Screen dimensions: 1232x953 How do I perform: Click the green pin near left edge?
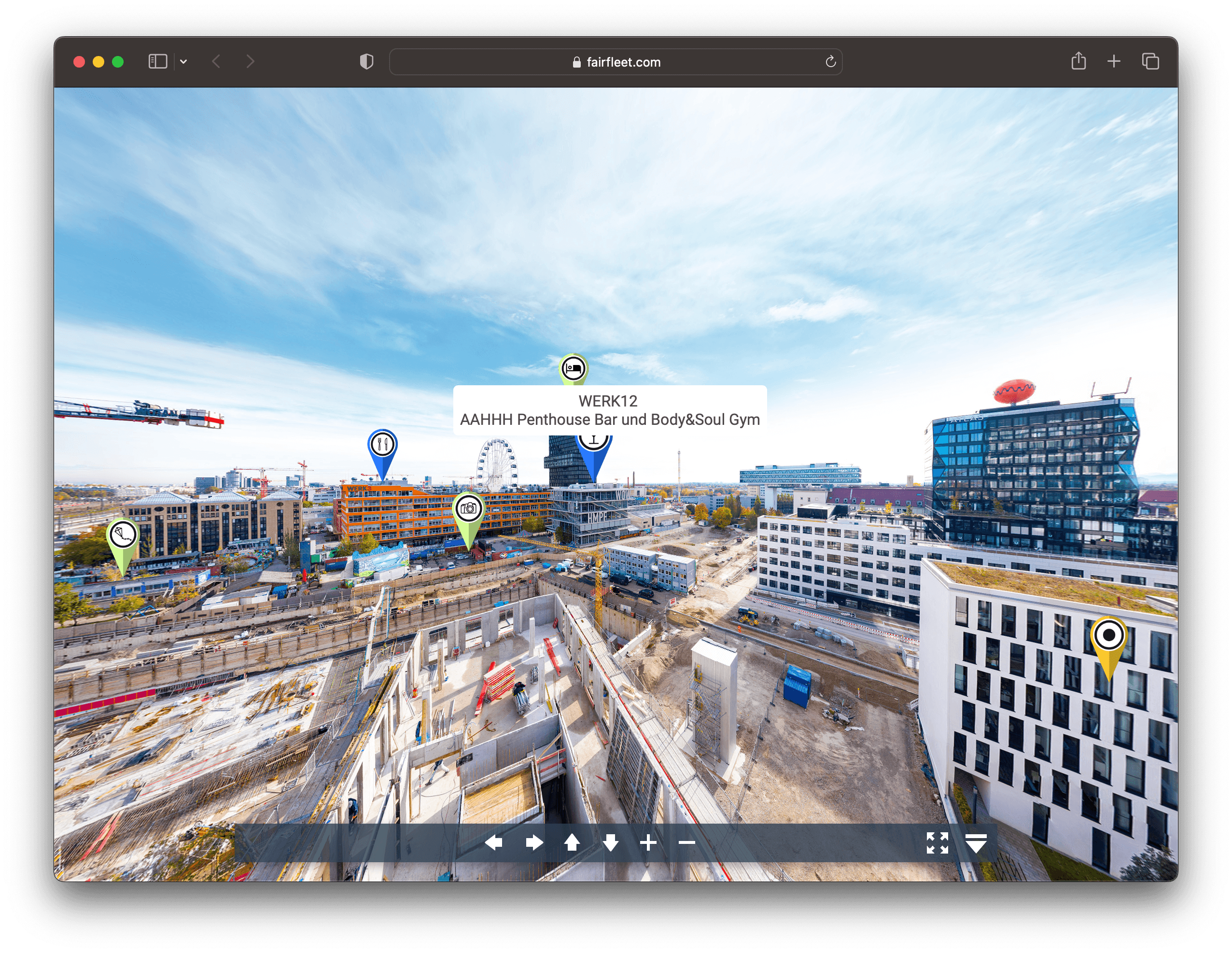pyautogui.click(x=123, y=535)
